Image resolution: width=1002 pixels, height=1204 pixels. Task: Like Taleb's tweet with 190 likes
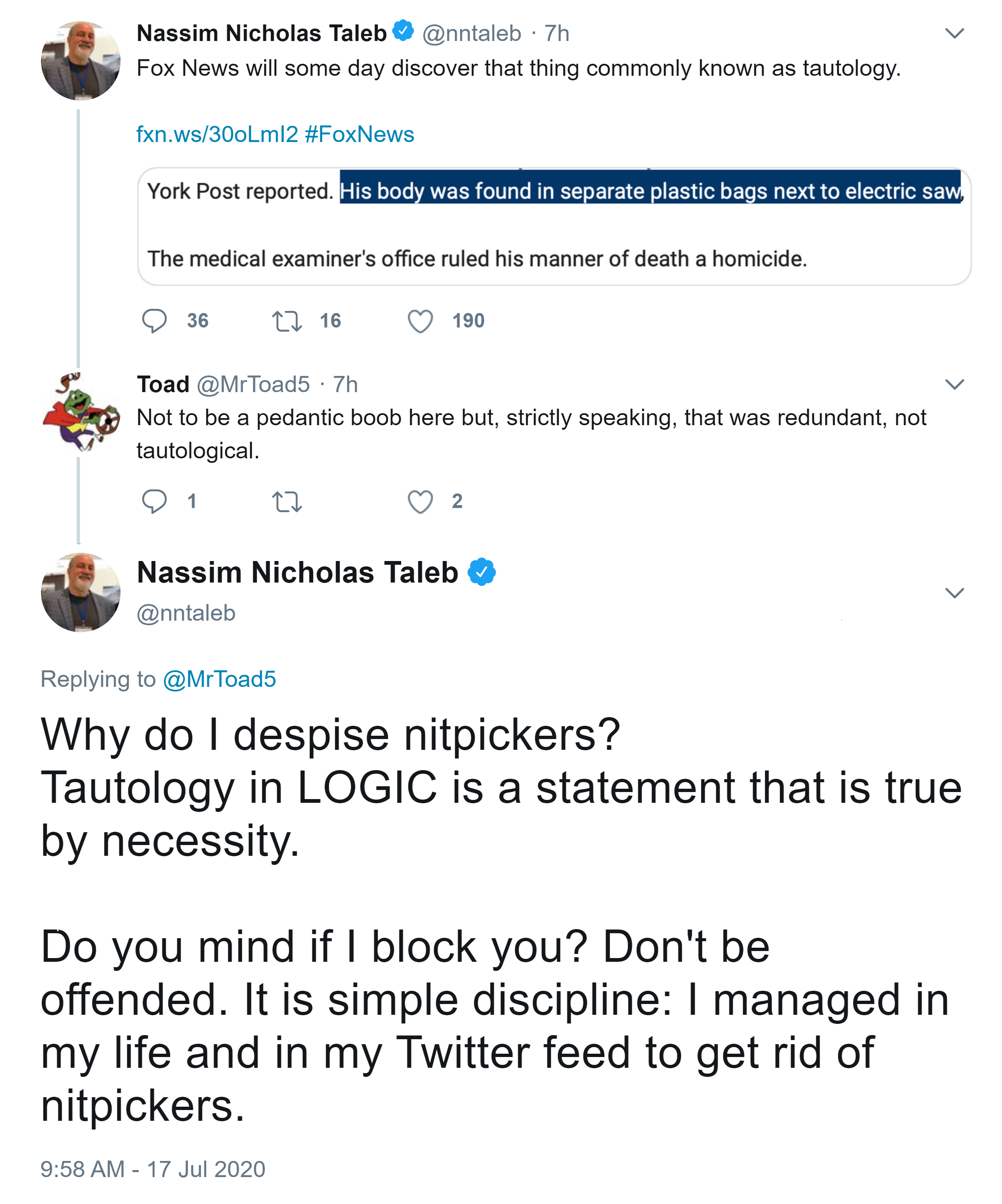[x=420, y=321]
